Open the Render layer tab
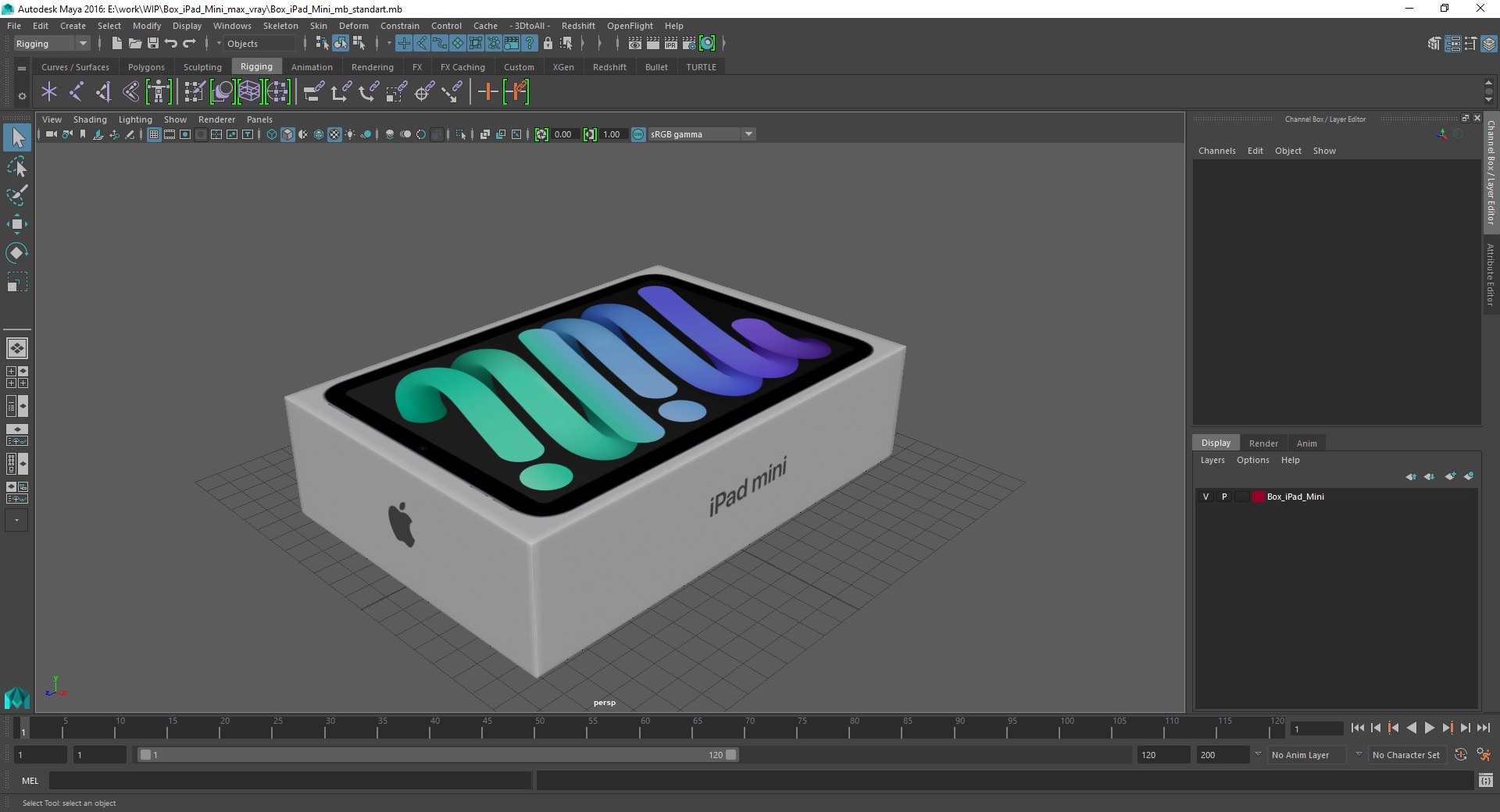 (x=1263, y=443)
